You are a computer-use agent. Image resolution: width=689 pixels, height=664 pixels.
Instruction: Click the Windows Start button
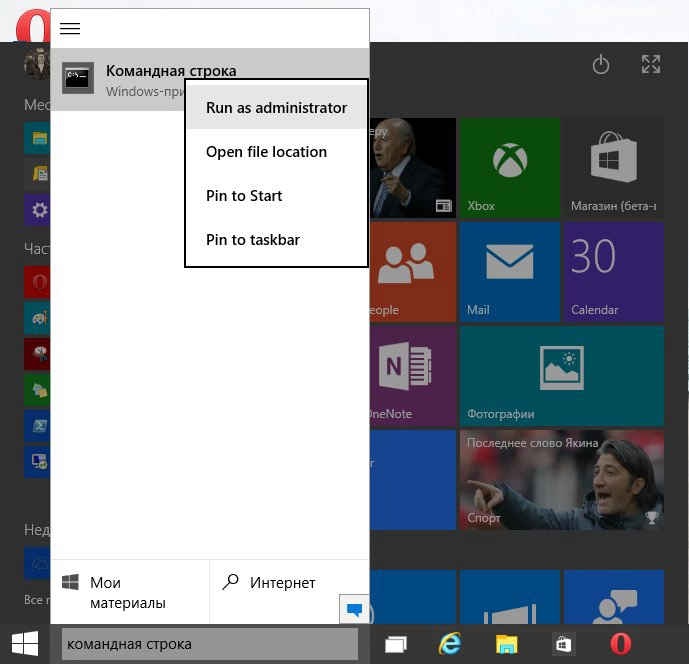(25, 643)
